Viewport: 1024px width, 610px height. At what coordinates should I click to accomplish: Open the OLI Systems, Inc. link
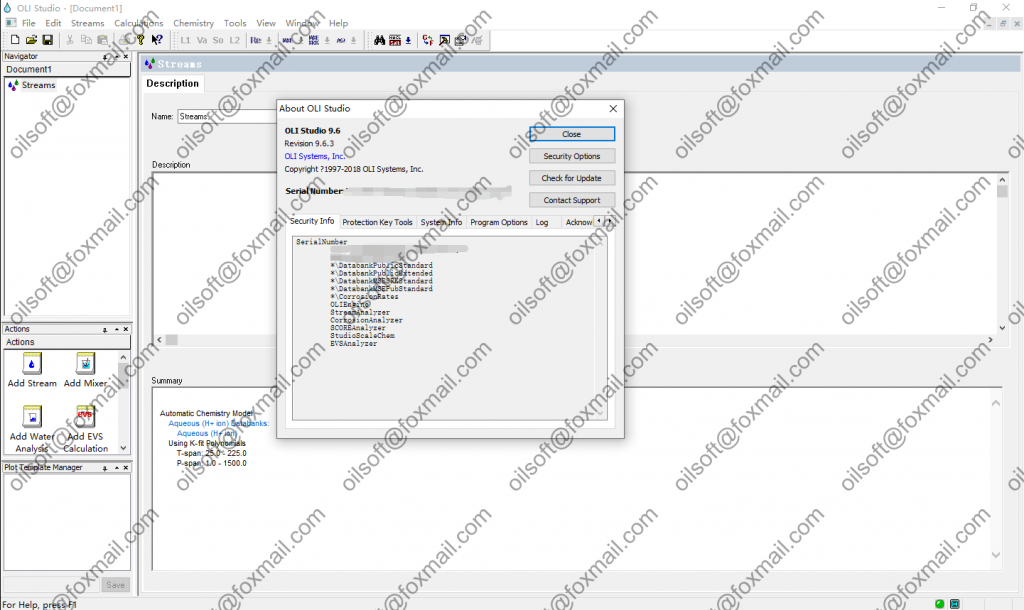point(314,156)
